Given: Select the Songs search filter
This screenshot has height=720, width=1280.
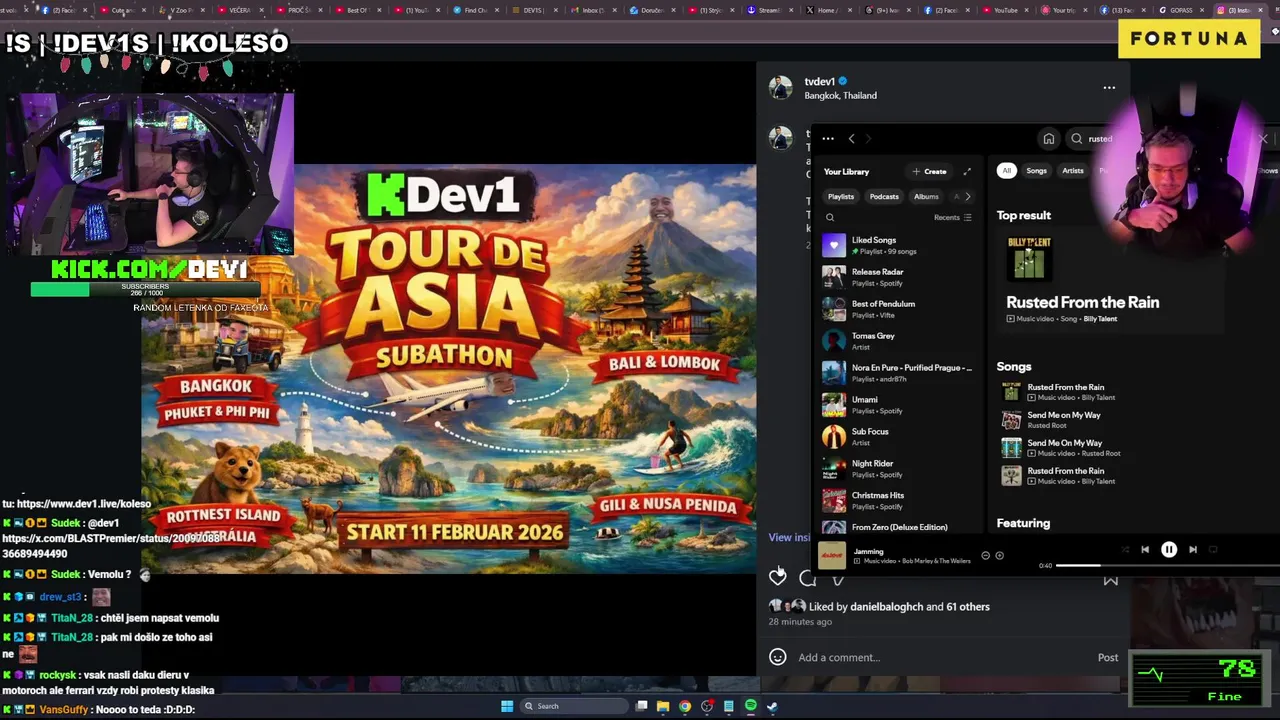Looking at the screenshot, I should tap(1036, 171).
